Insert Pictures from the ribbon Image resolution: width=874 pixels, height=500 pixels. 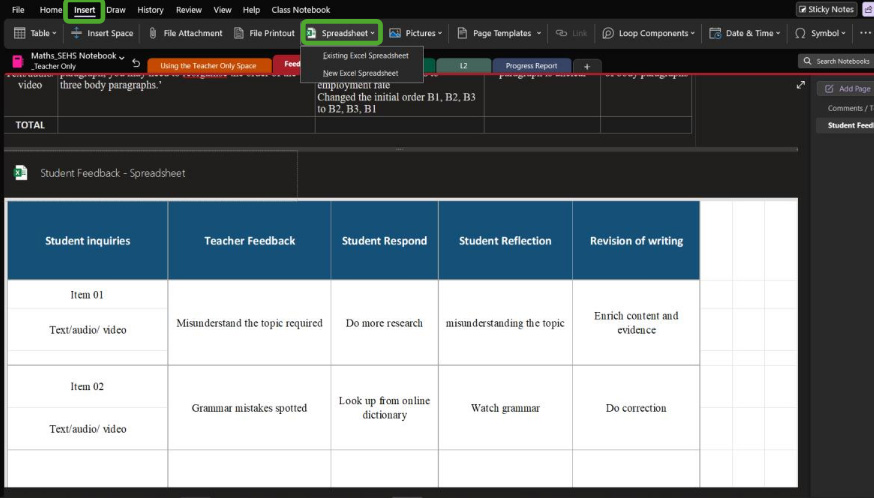[413, 33]
